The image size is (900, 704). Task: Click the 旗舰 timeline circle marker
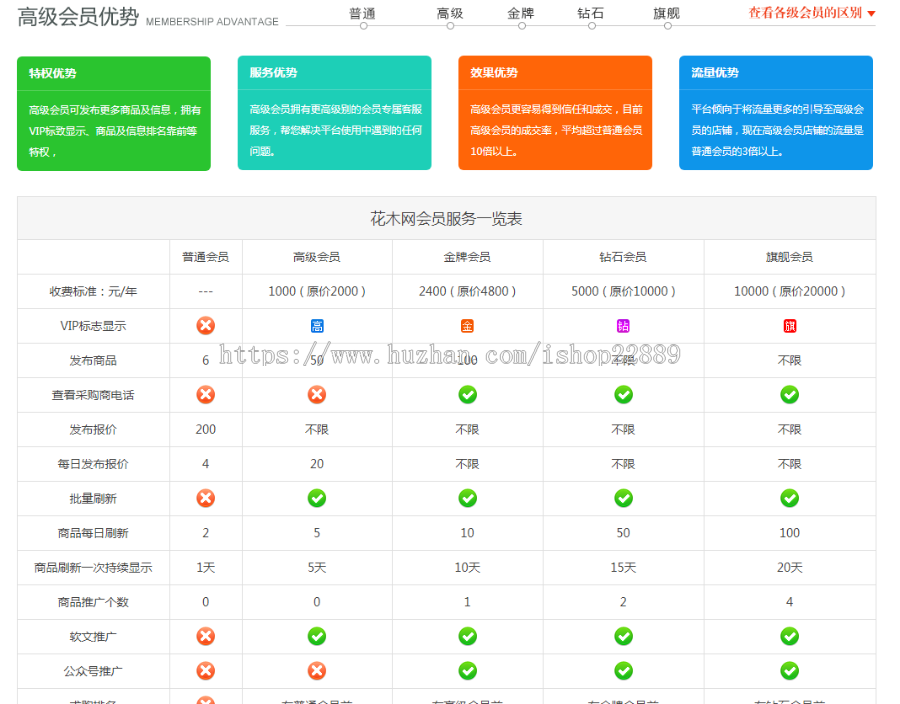click(668, 26)
